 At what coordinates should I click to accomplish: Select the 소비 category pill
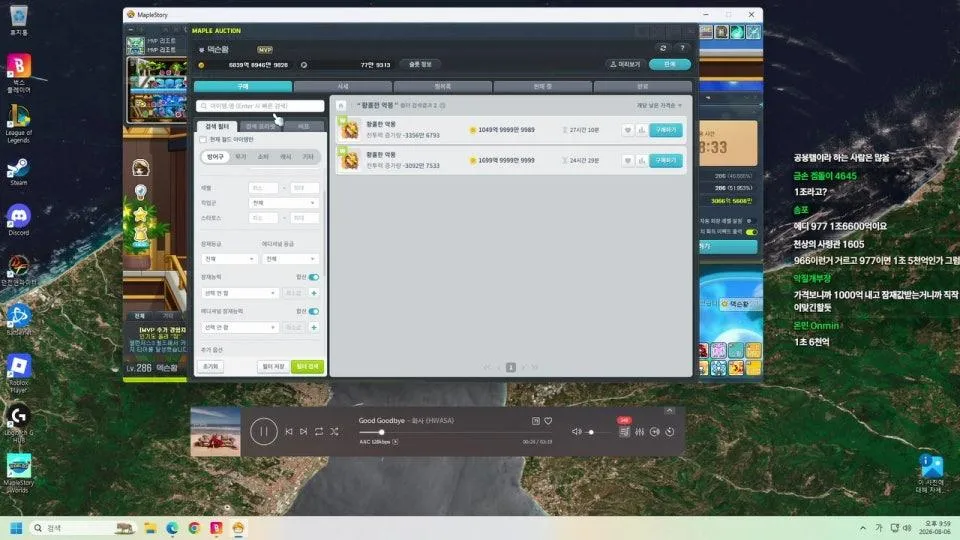click(263, 157)
